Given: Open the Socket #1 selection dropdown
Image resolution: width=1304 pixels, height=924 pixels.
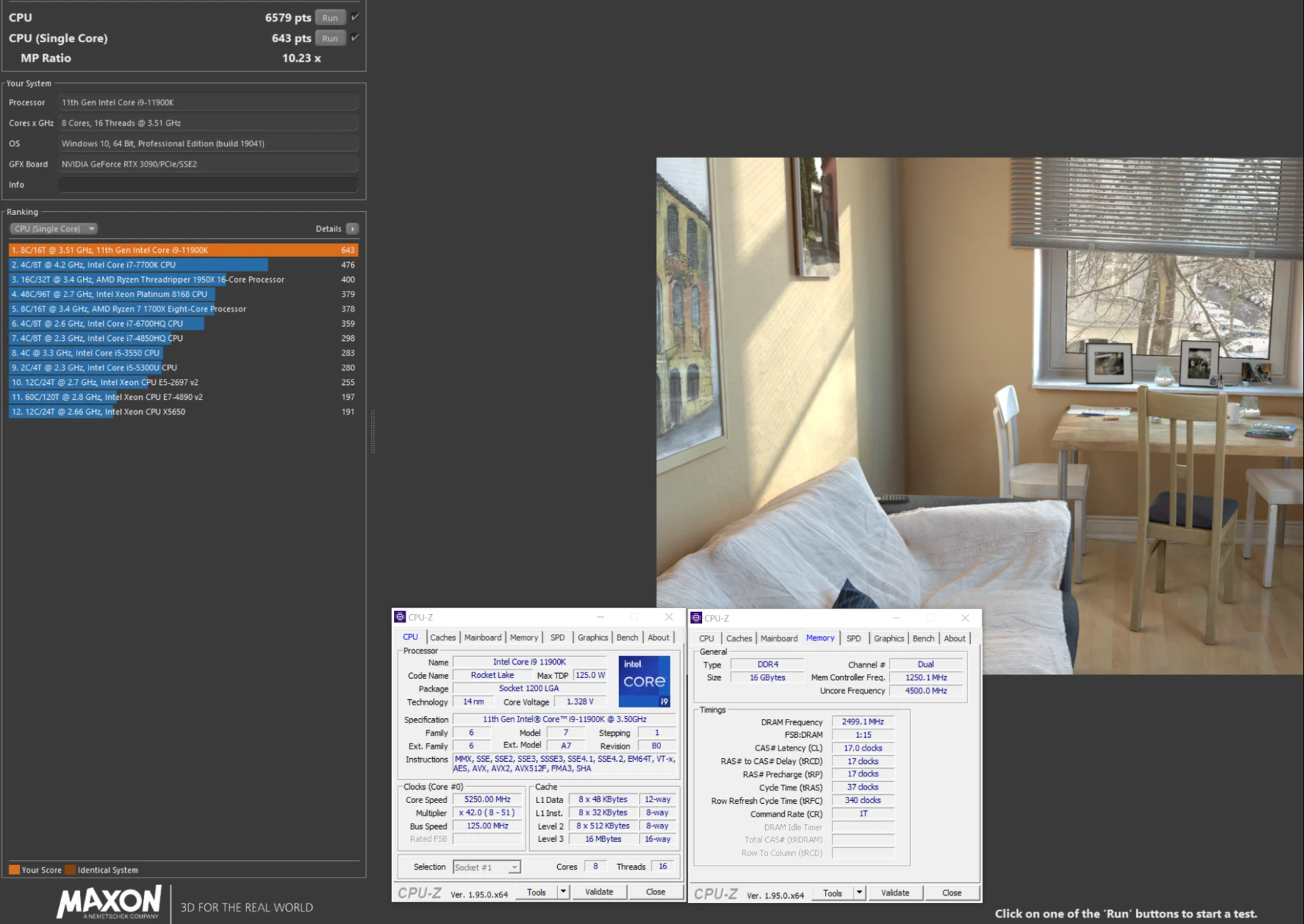Looking at the screenshot, I should tap(486, 867).
